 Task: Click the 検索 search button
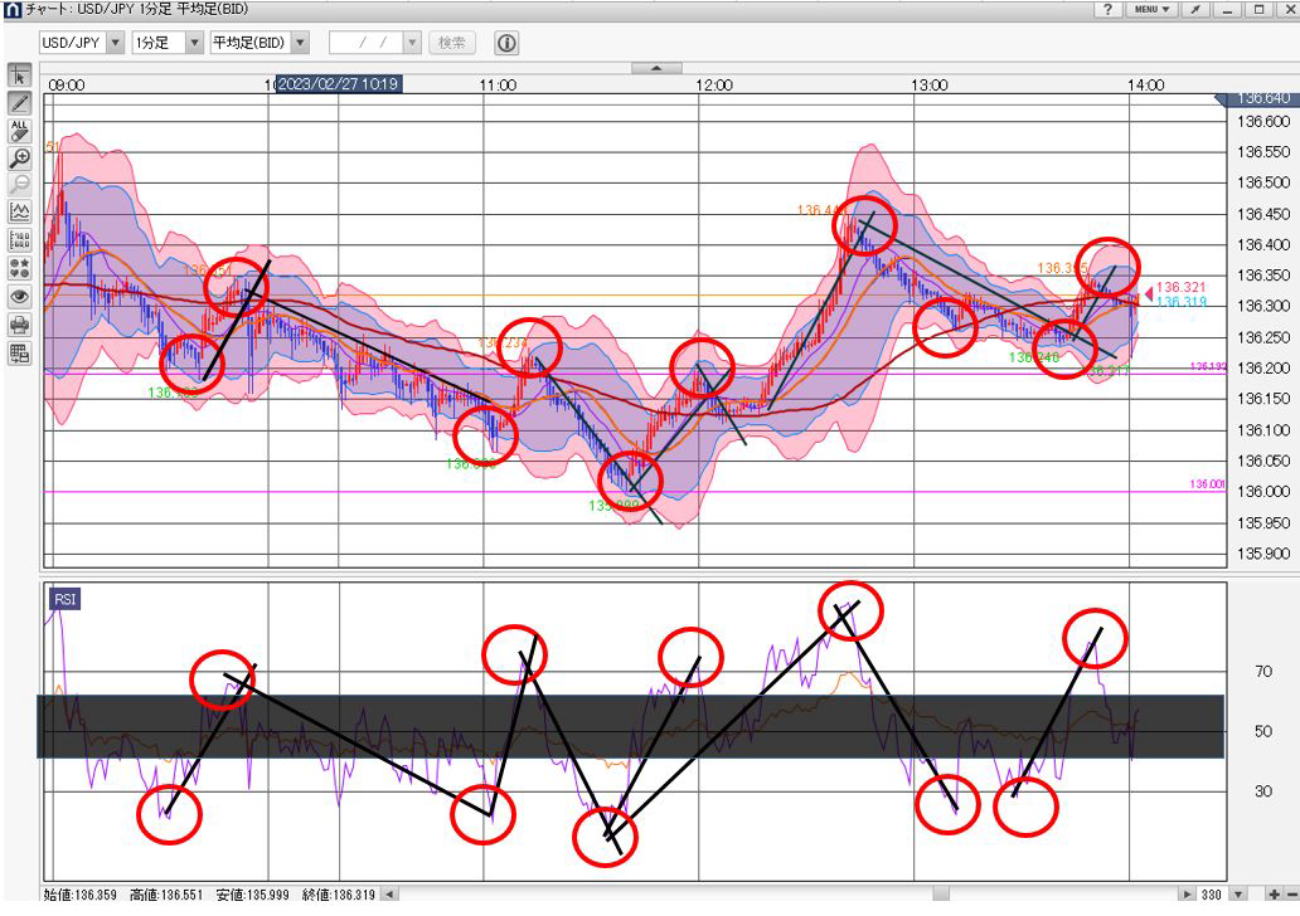[x=452, y=43]
